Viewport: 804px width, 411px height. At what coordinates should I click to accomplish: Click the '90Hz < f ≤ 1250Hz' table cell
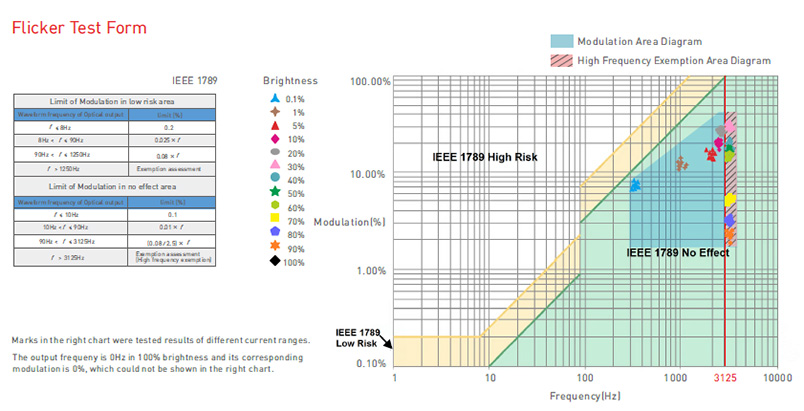[71, 154]
